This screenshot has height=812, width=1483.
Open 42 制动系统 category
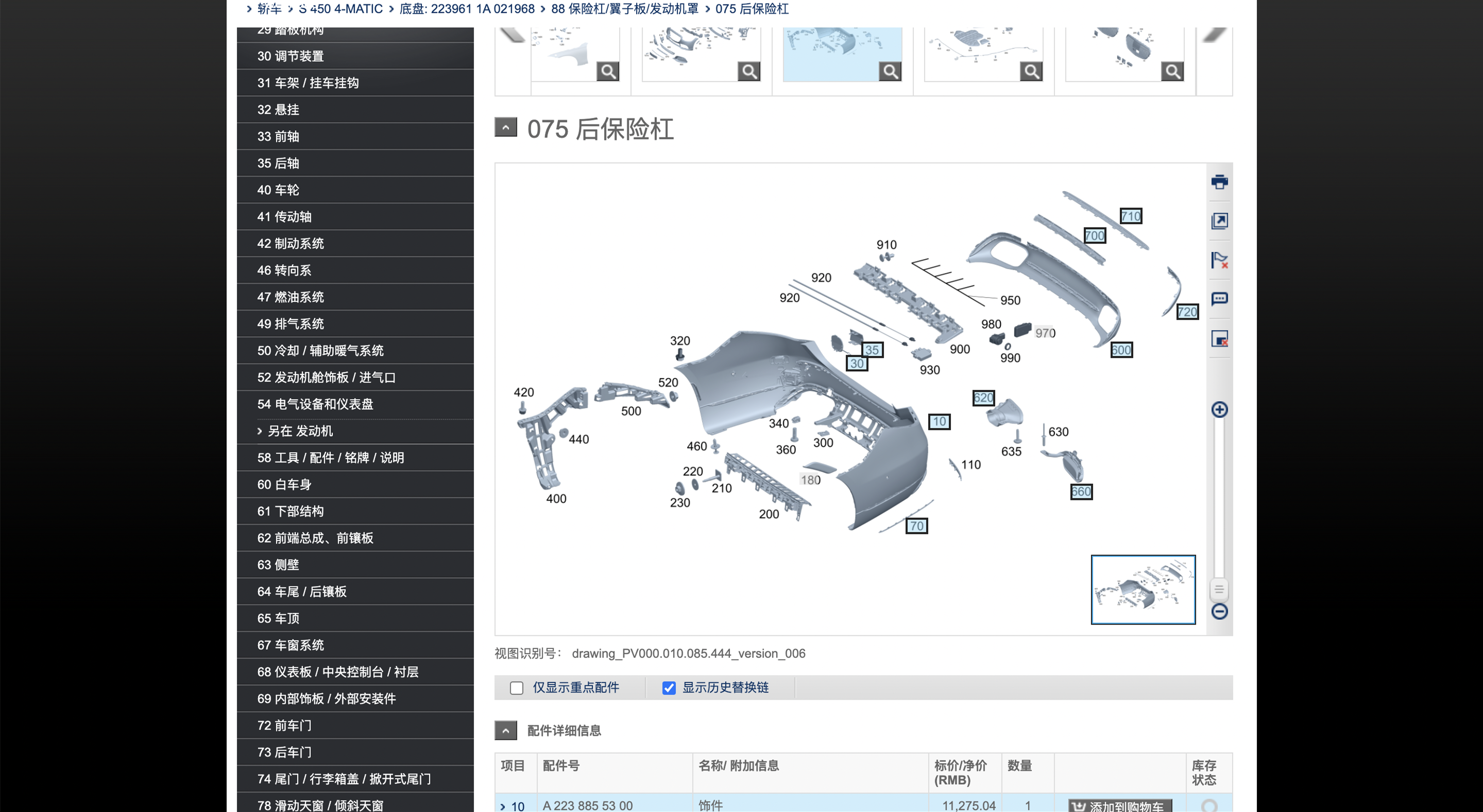(355, 244)
